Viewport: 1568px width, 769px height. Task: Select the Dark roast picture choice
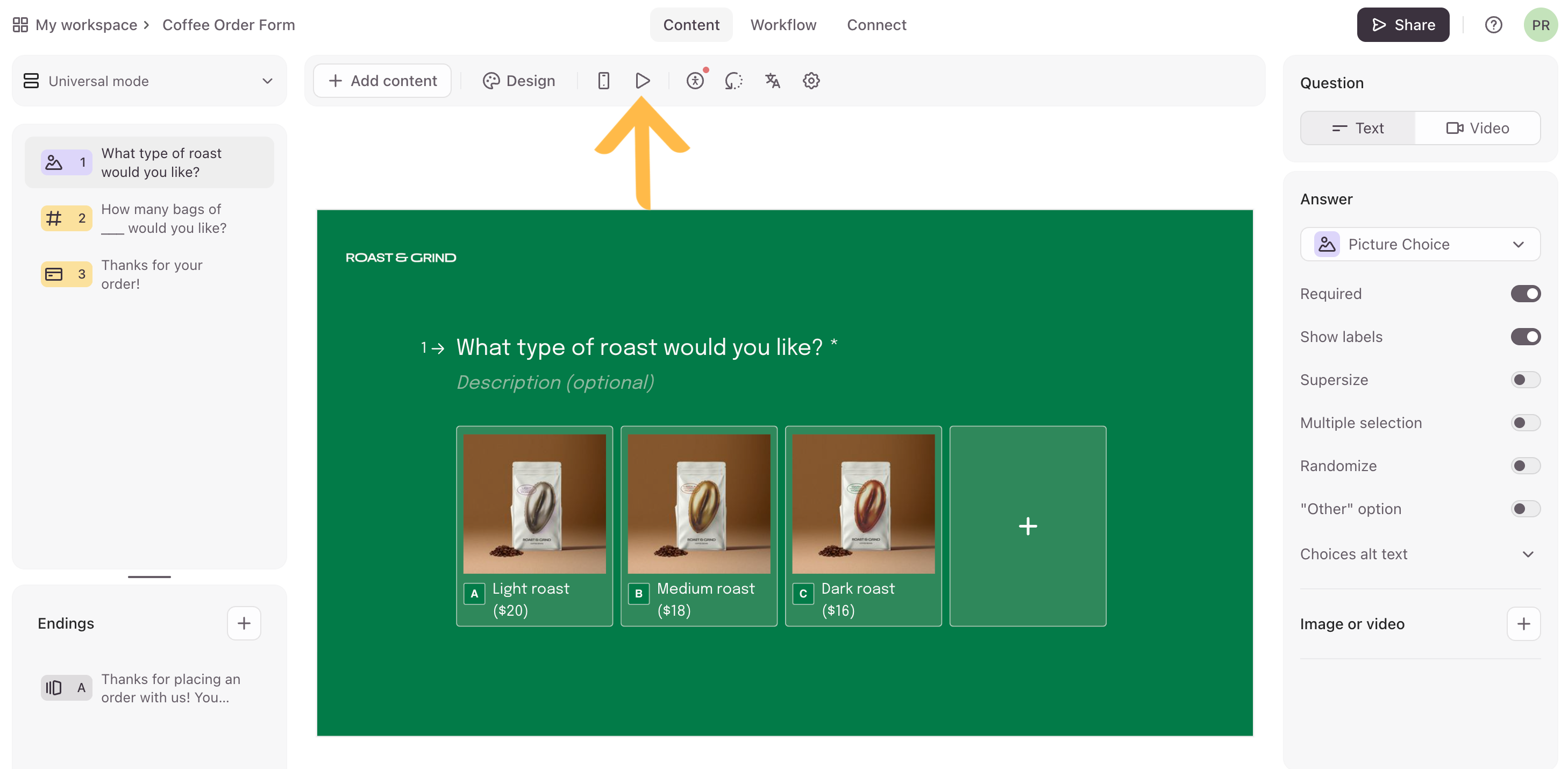pos(863,525)
